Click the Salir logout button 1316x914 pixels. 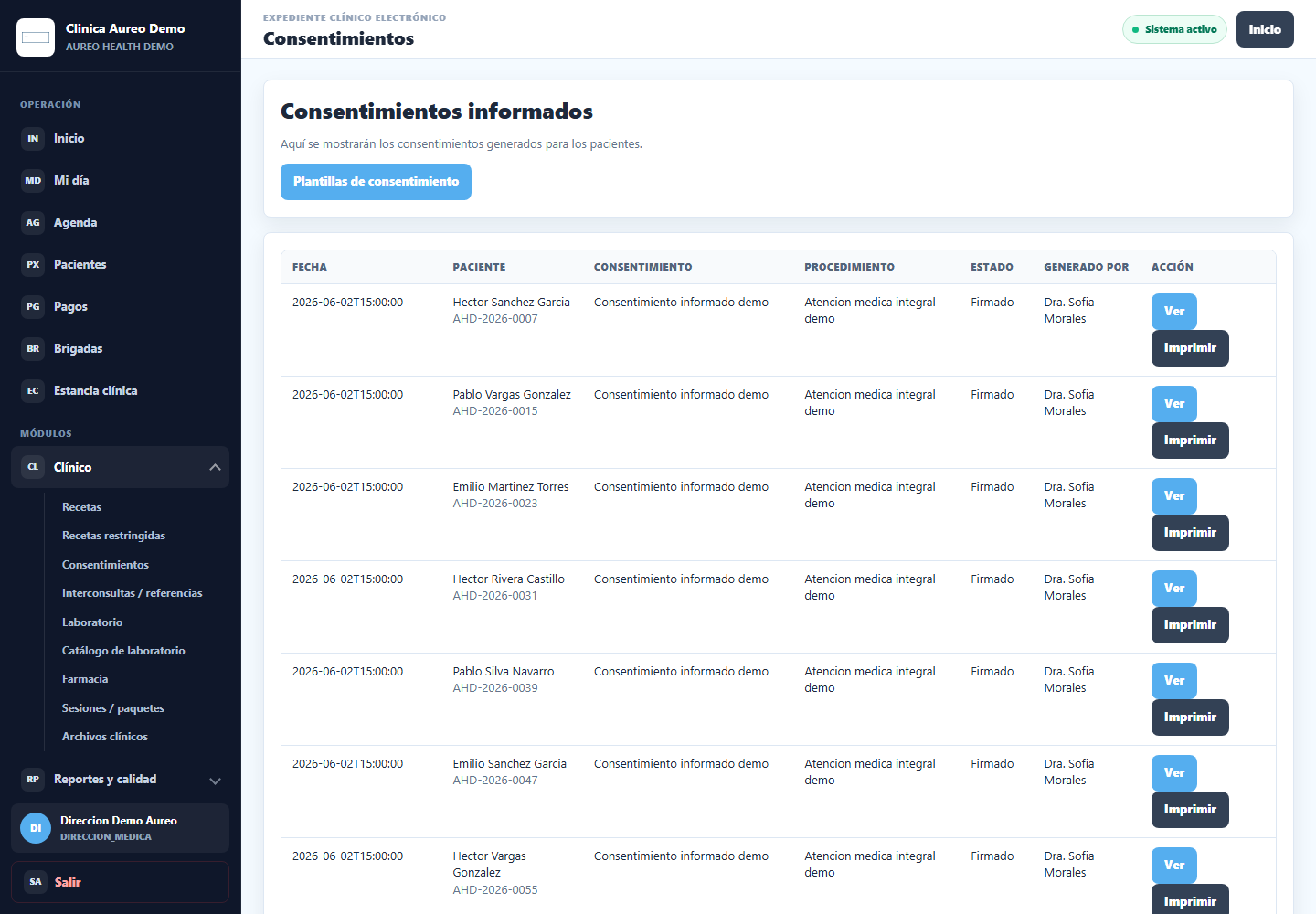click(120, 882)
